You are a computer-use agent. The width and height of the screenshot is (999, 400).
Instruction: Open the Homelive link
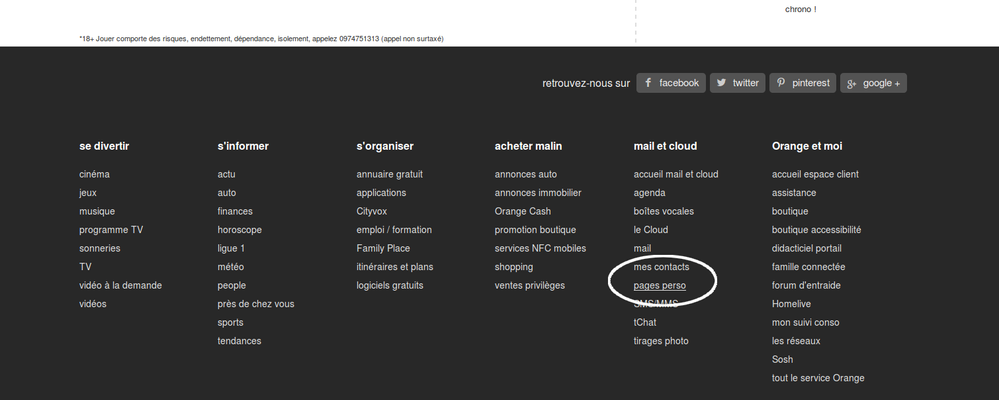tap(791, 304)
